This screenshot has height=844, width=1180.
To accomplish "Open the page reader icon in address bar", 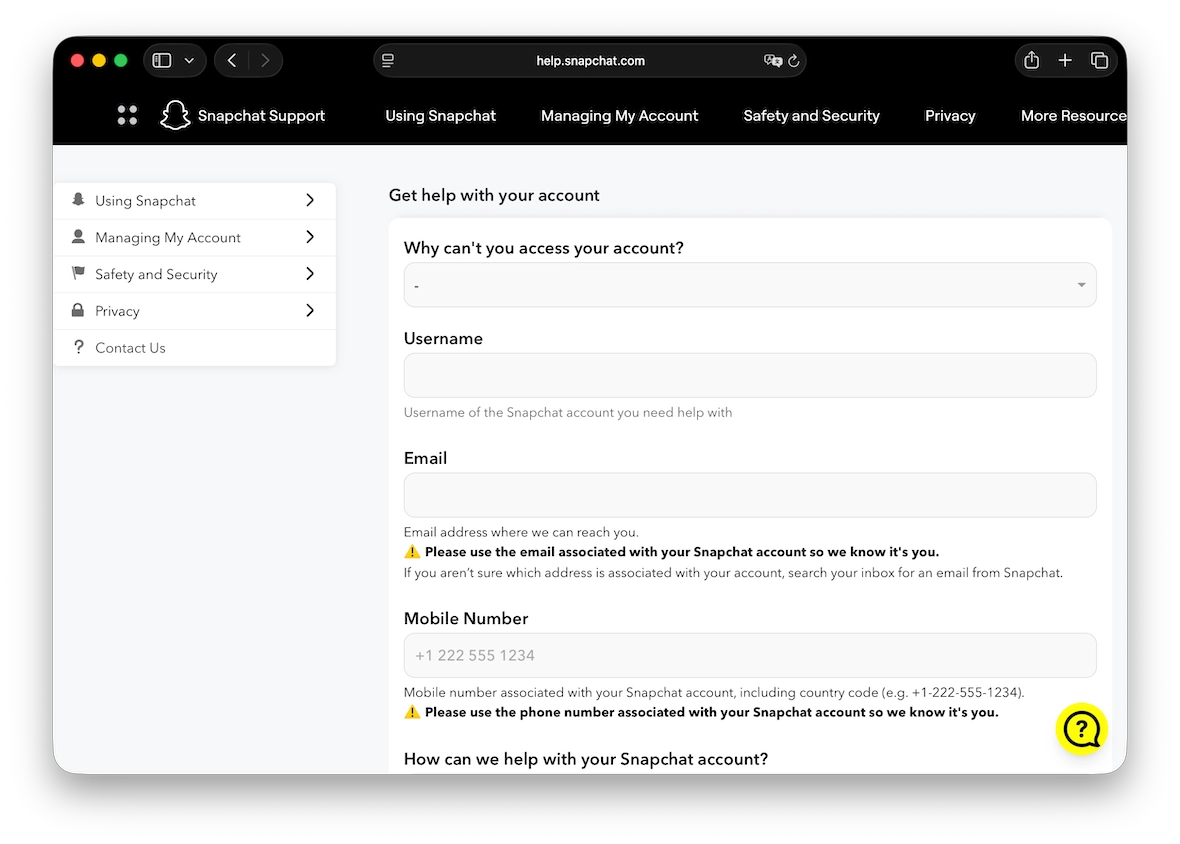I will click(x=388, y=61).
